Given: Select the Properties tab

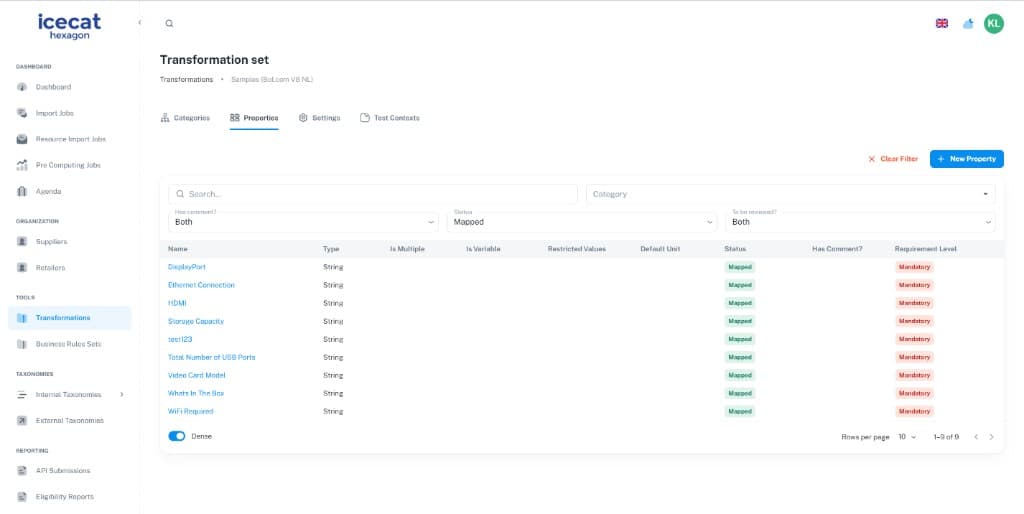Looking at the screenshot, I should (254, 118).
